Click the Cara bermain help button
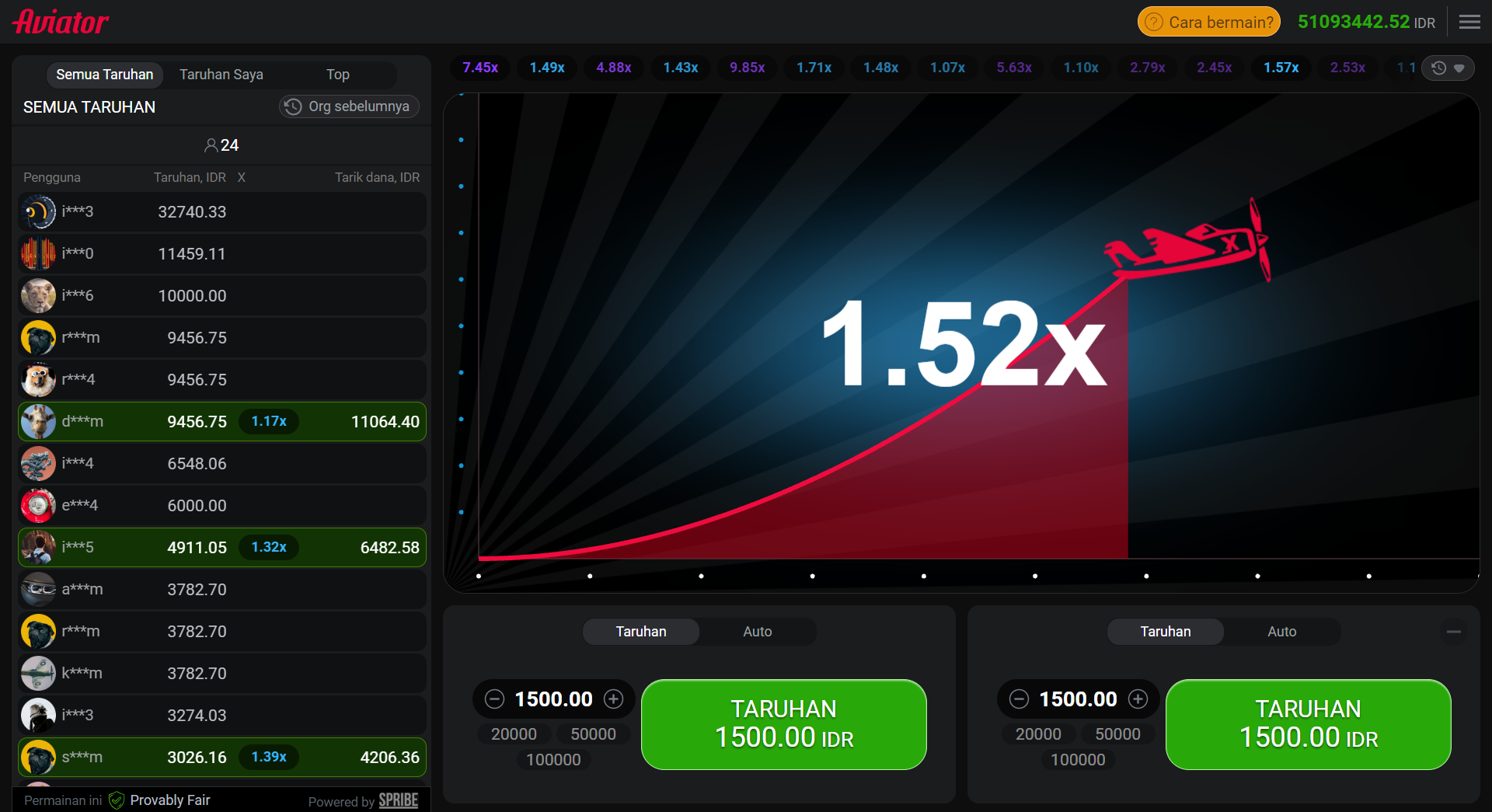The height and width of the screenshot is (812, 1492). click(x=1208, y=23)
